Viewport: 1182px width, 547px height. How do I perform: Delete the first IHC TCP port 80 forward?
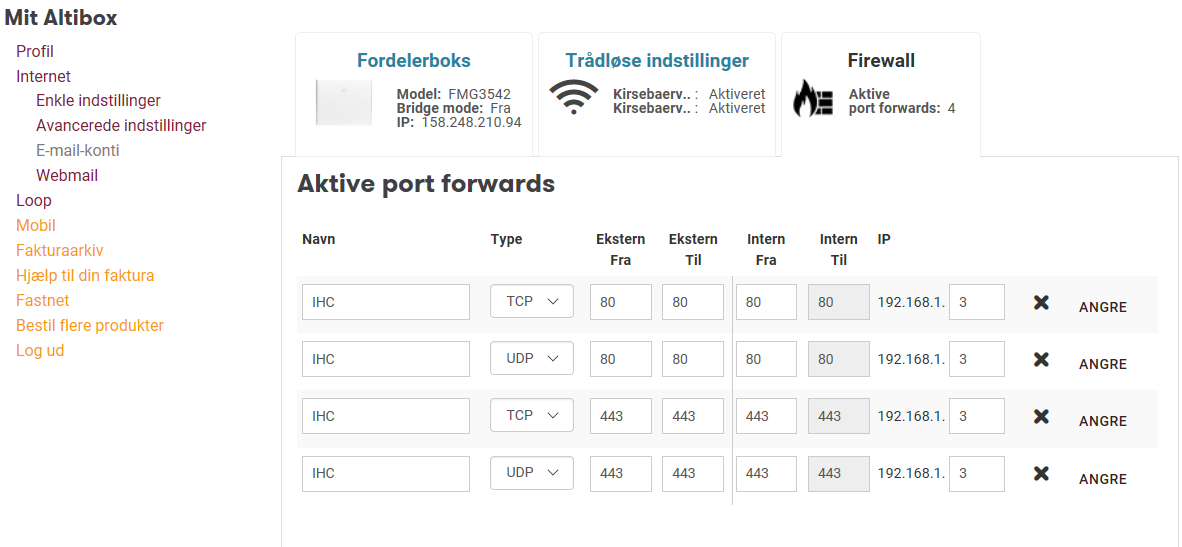(x=1041, y=303)
